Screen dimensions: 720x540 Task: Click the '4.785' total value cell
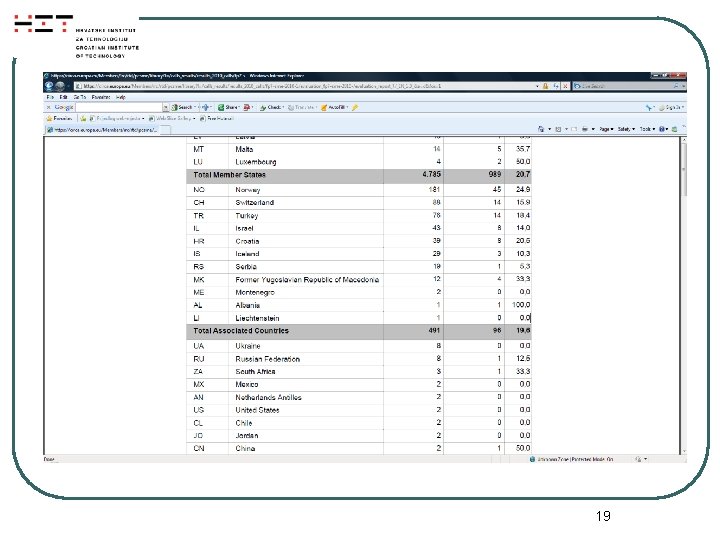[x=431, y=174]
